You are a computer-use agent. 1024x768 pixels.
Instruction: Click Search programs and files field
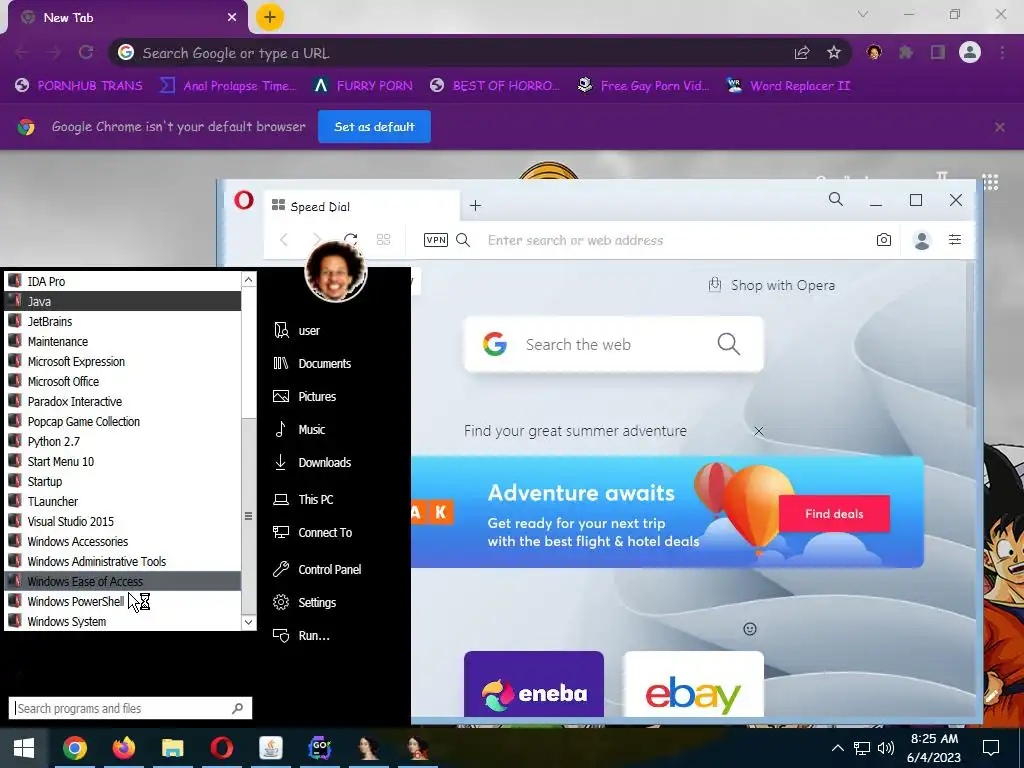(130, 708)
